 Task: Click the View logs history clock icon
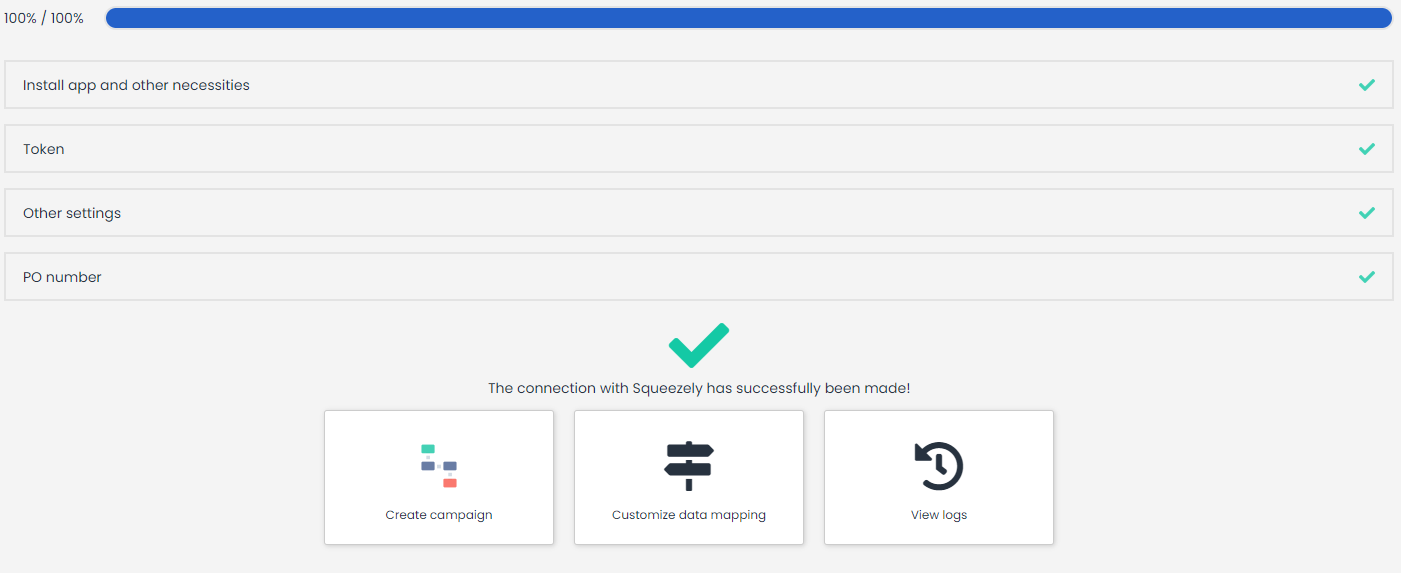point(939,466)
